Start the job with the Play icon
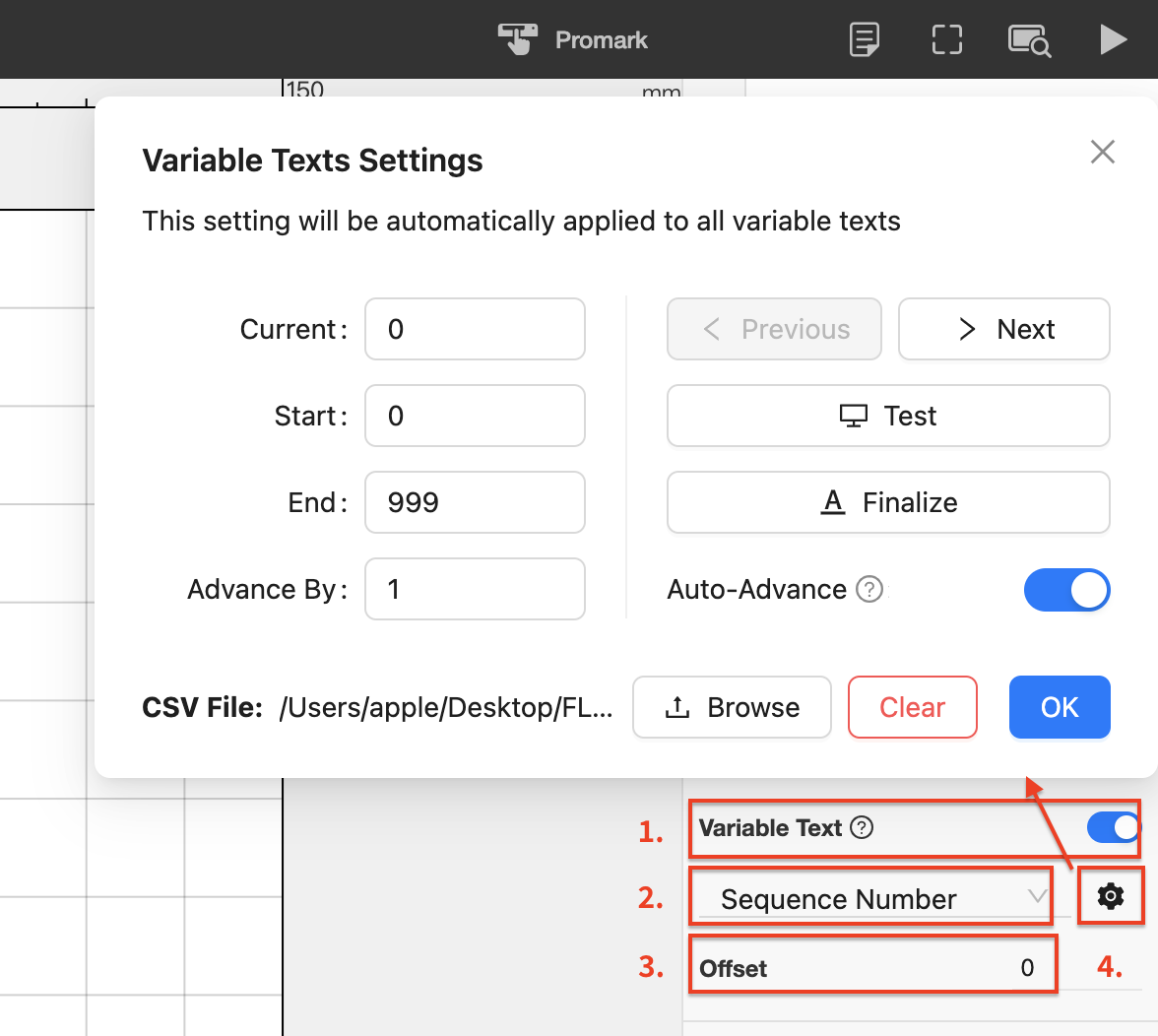 [1114, 39]
